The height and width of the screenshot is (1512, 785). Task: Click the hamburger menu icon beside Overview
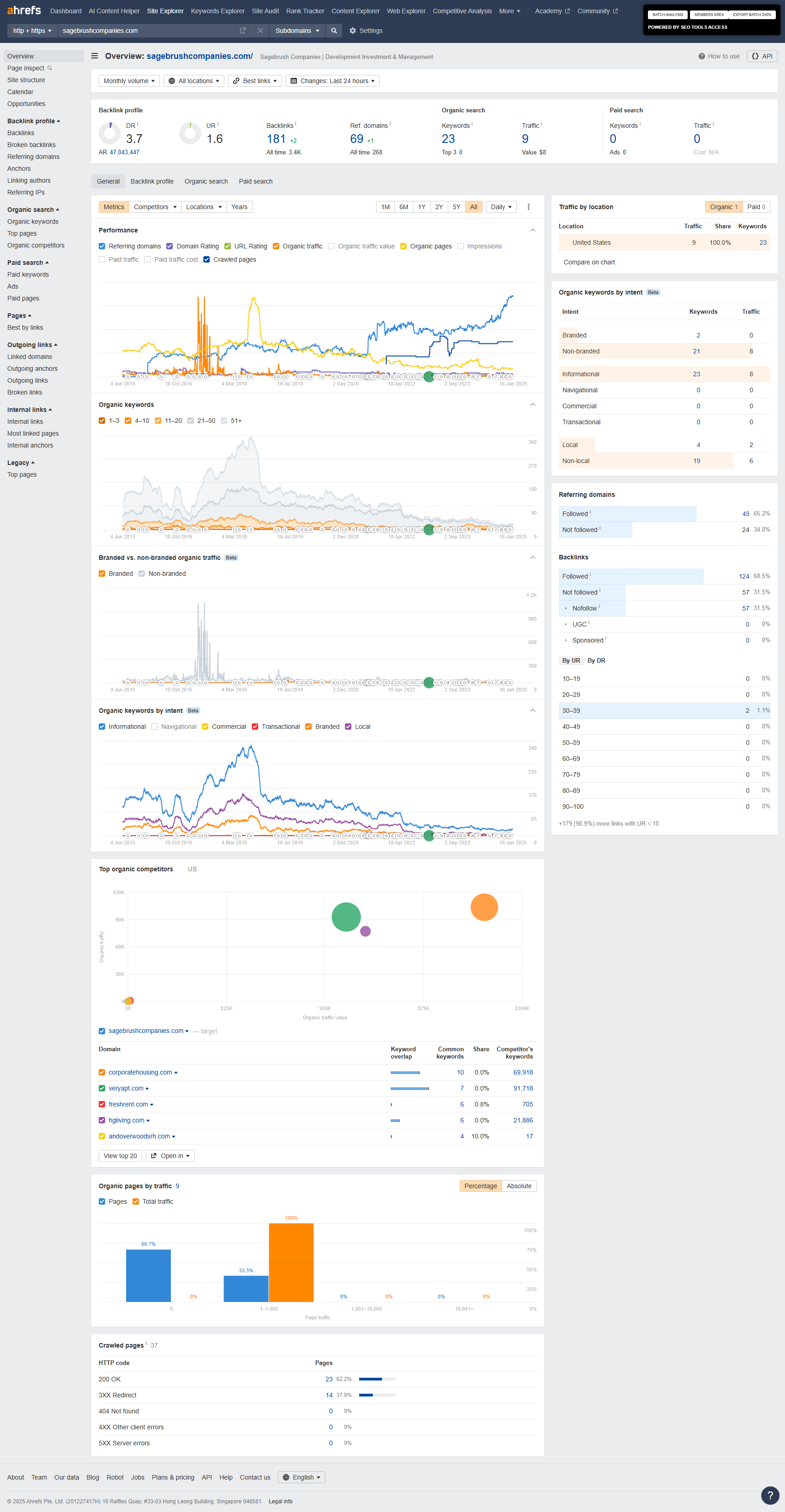[x=95, y=56]
